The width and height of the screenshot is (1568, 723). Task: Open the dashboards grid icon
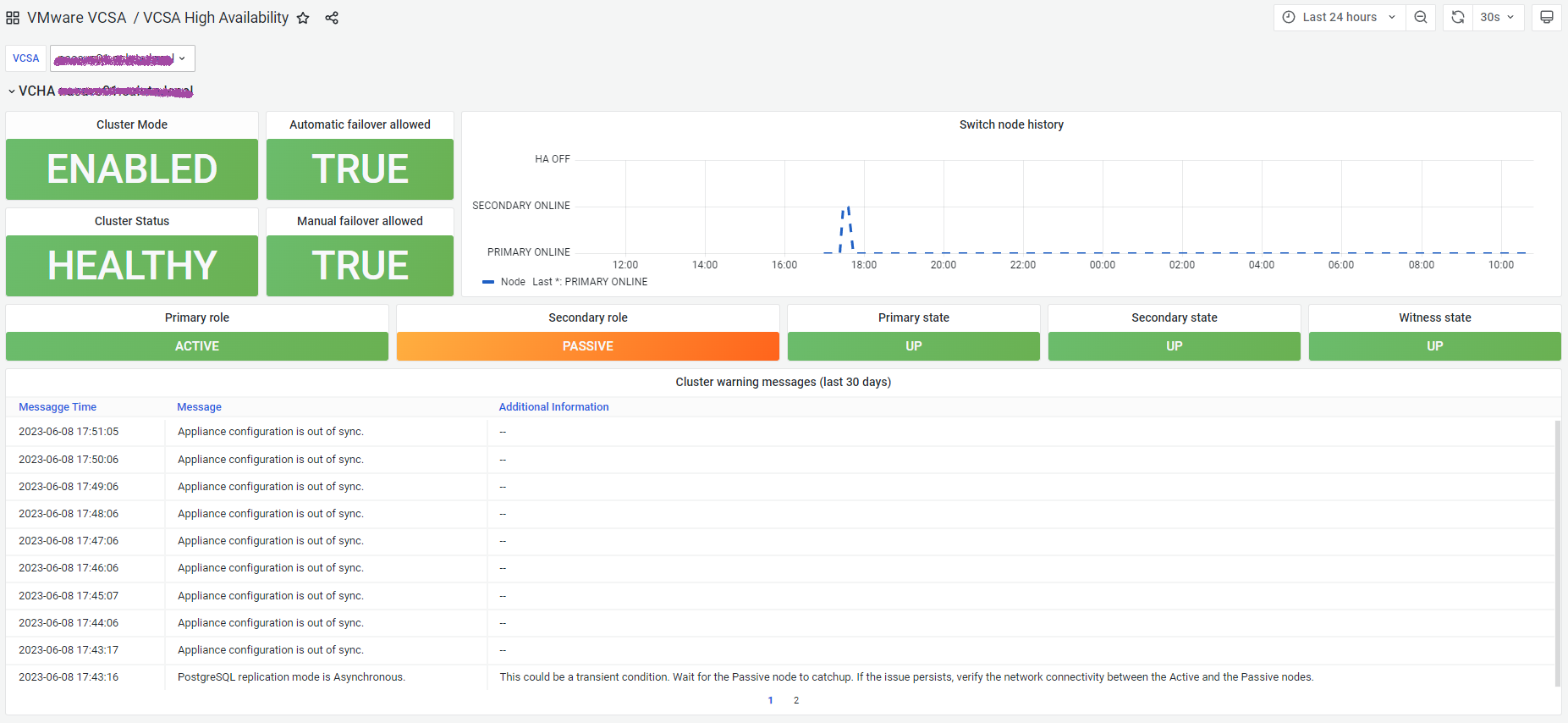click(x=13, y=18)
